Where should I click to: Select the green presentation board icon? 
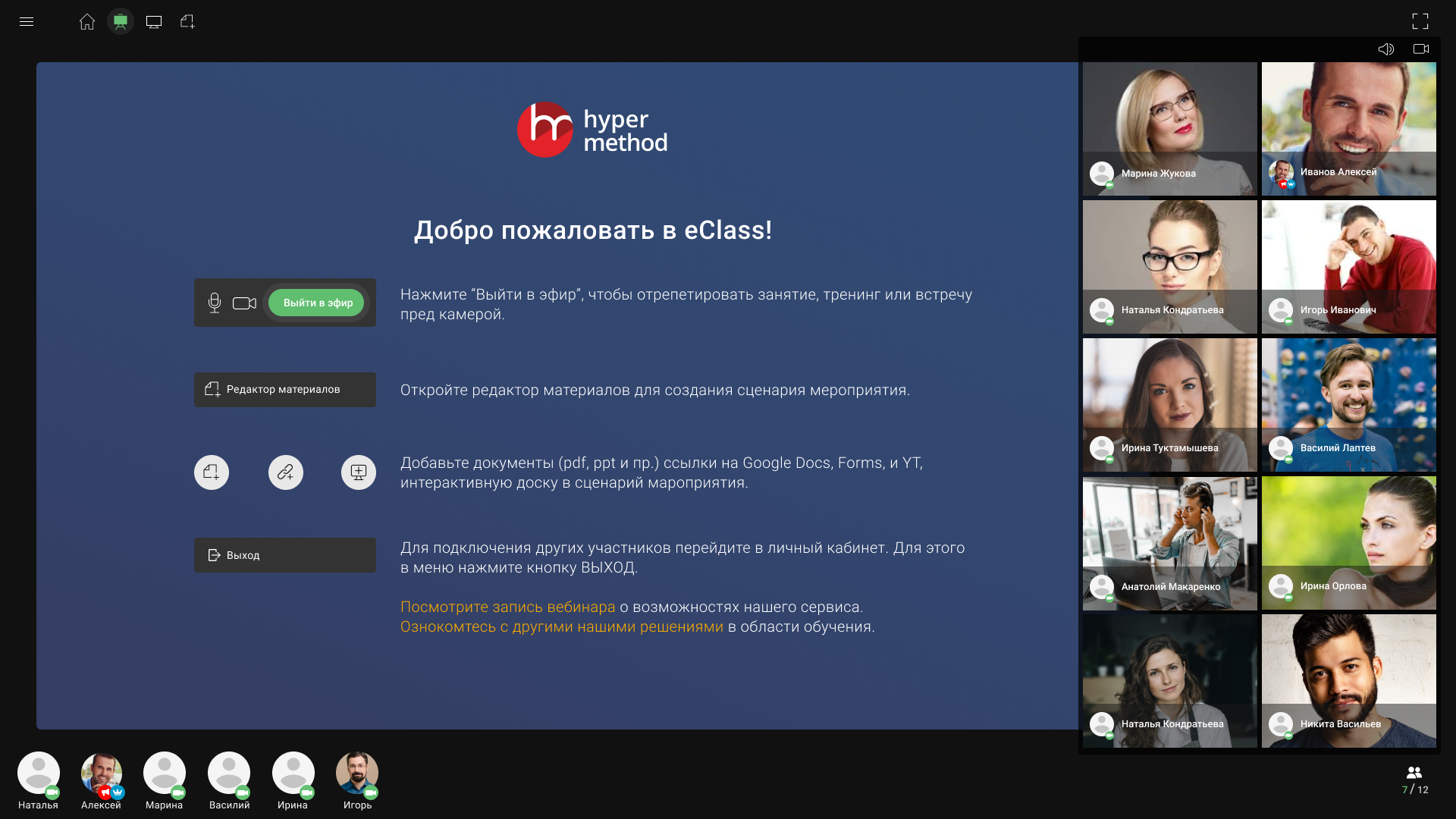pyautogui.click(x=121, y=21)
